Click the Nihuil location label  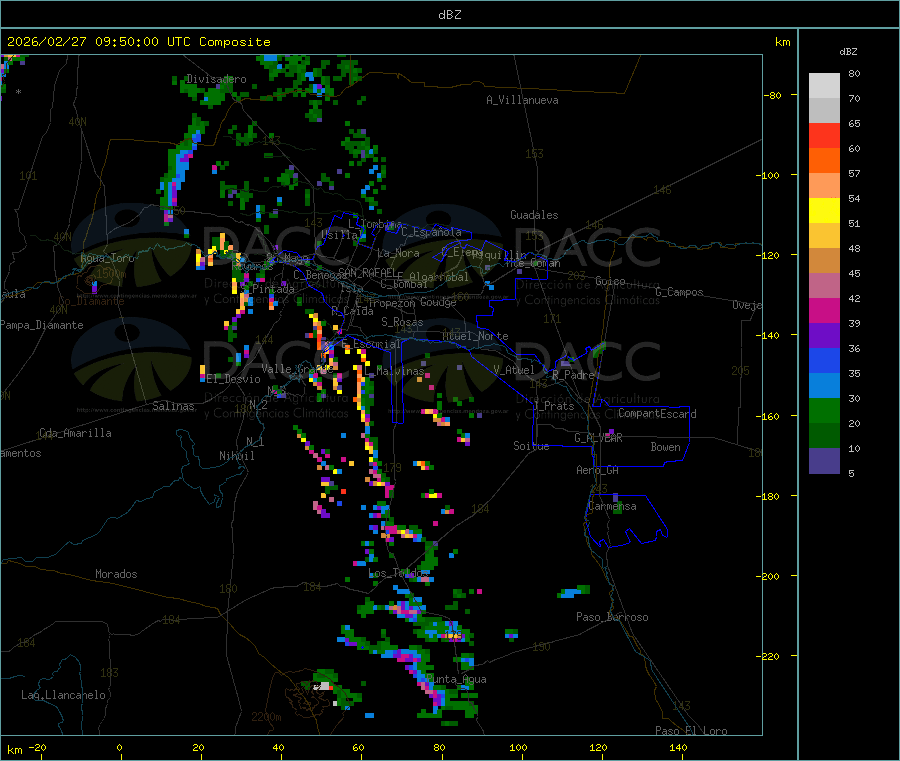(236, 456)
